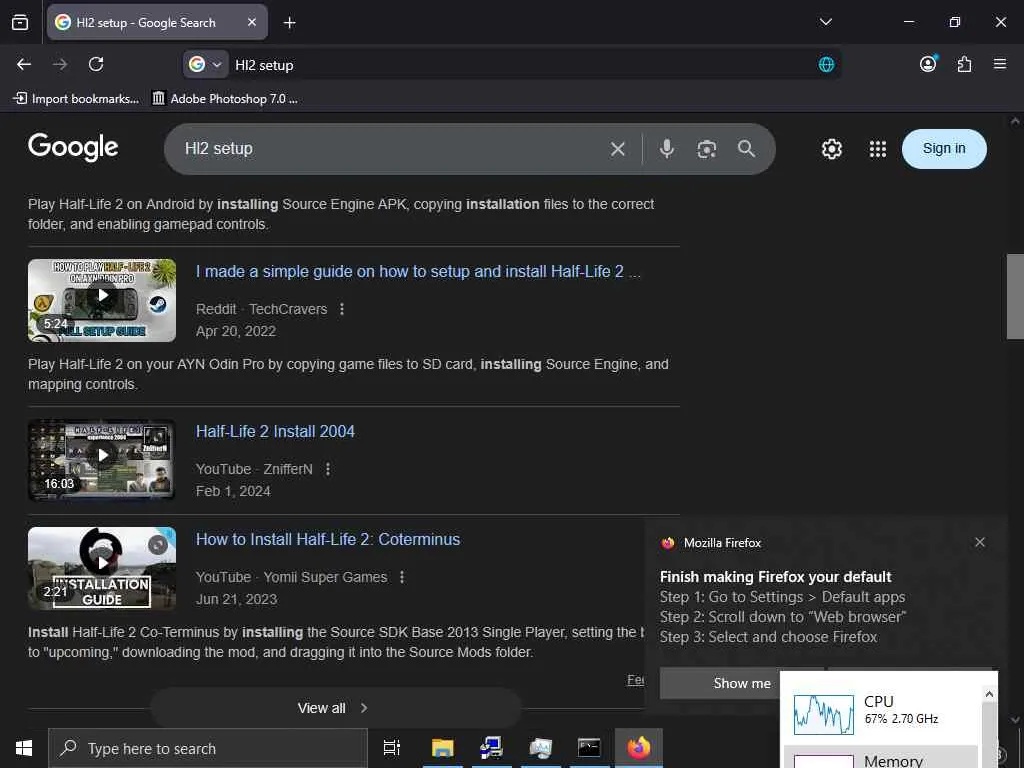
Task: Open the simple guide Half-Life 2 link
Action: [x=418, y=272]
